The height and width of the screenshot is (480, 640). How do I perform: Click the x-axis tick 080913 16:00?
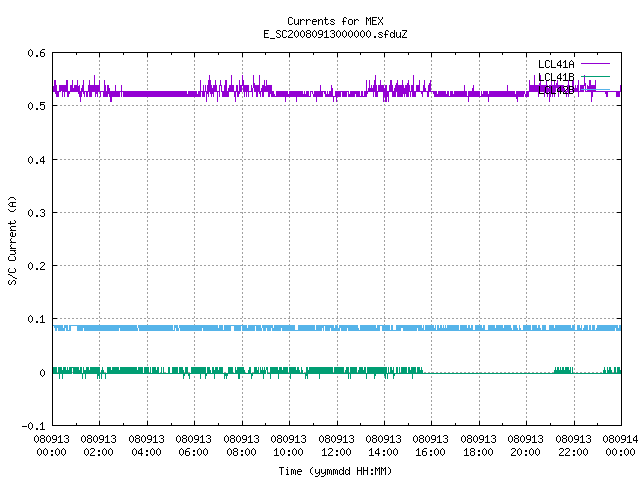(430, 446)
